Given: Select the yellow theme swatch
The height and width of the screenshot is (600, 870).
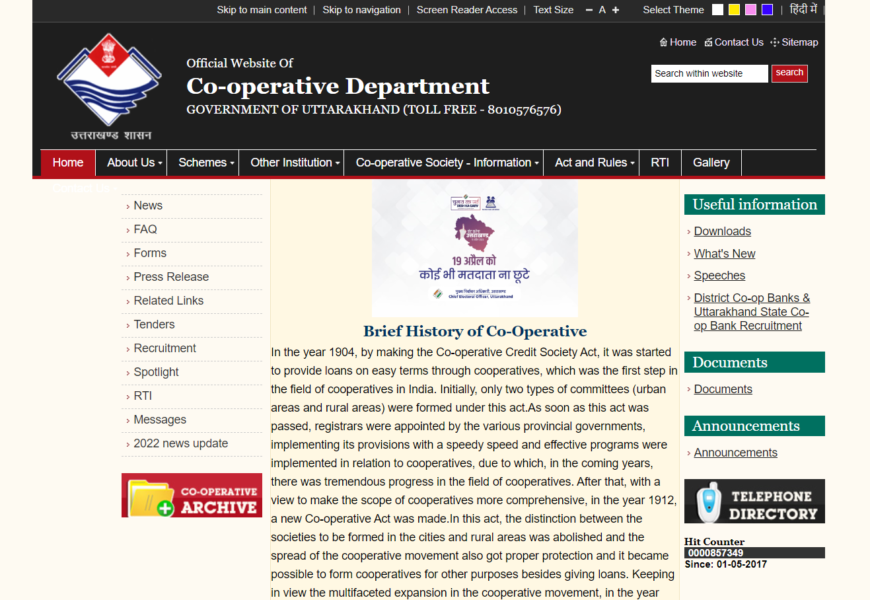Looking at the screenshot, I should pyautogui.click(x=734, y=9).
